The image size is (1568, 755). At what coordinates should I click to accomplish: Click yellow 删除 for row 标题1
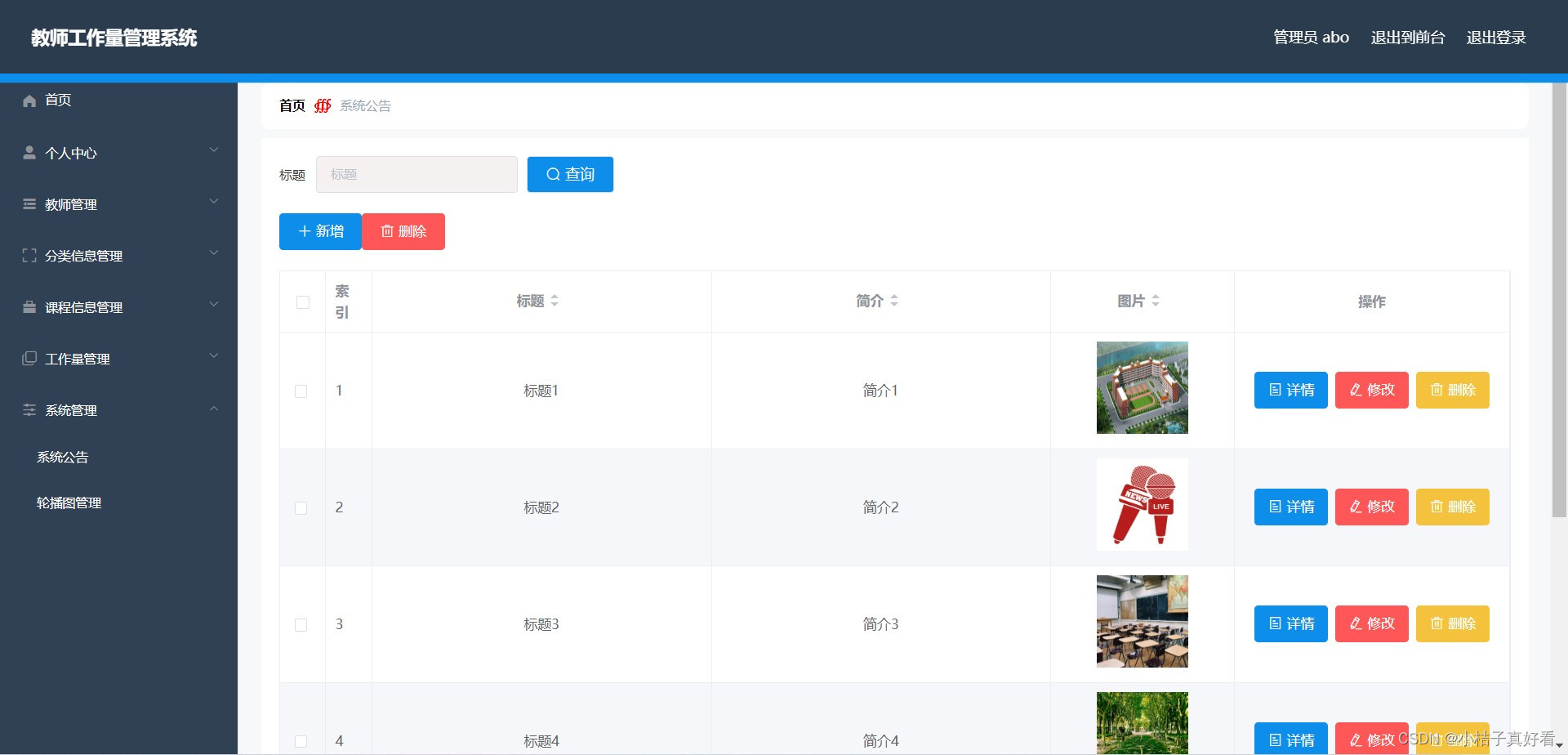1453,390
